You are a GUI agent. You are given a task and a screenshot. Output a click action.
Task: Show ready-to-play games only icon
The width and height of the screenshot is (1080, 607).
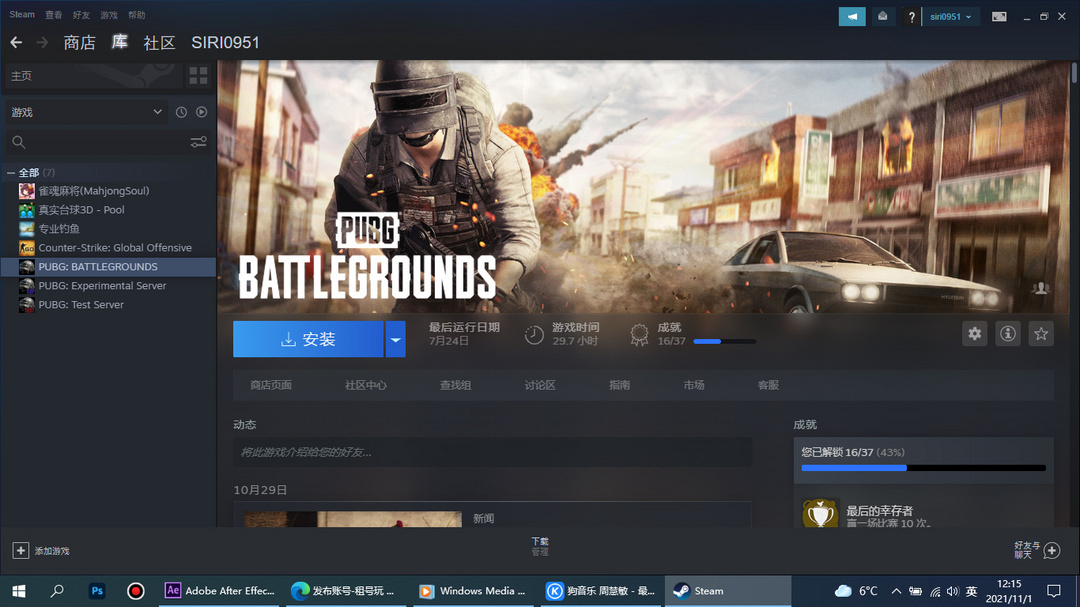[202, 112]
